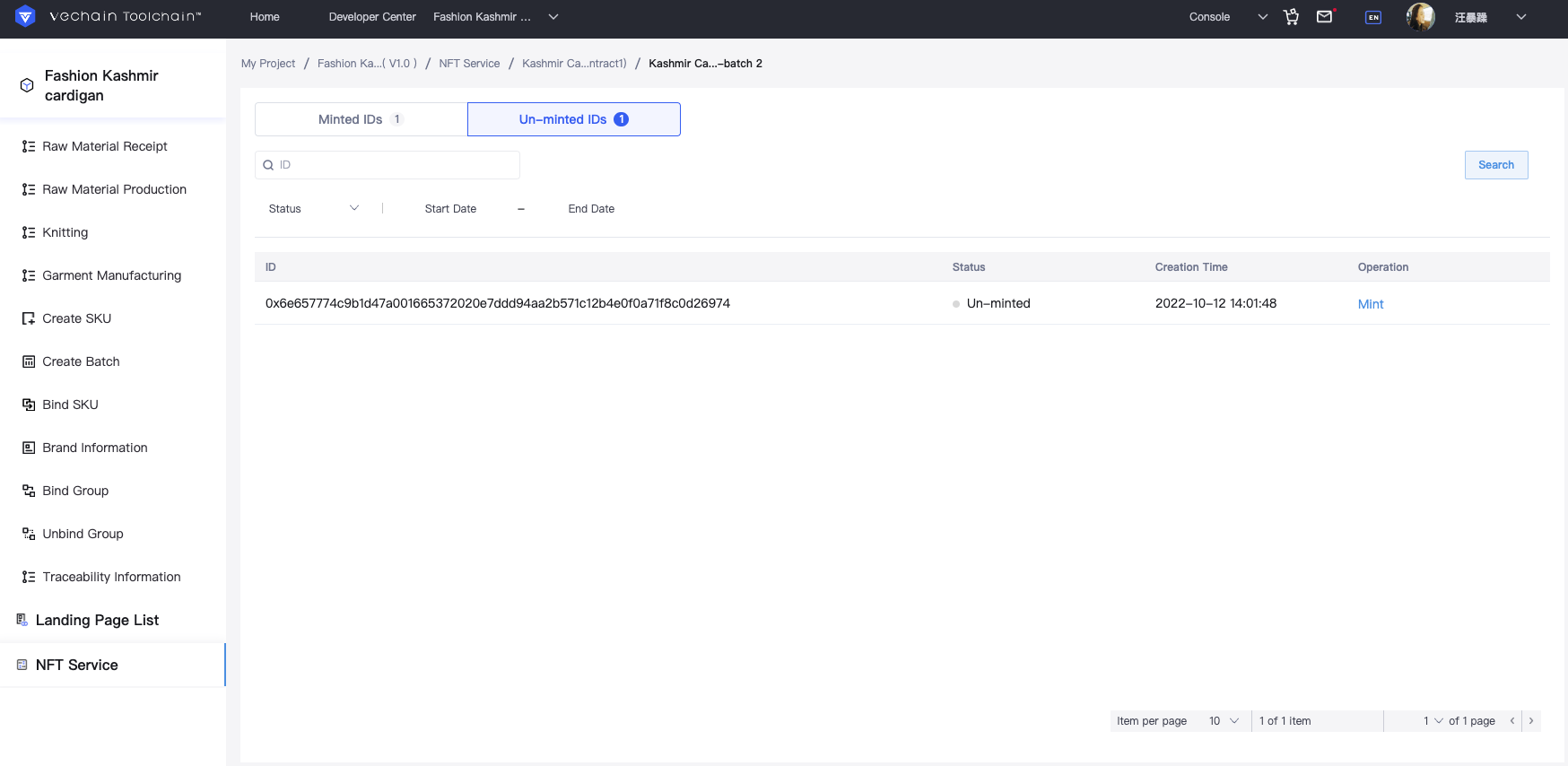
Task: Click the Bind Group icon
Action: click(x=29, y=491)
